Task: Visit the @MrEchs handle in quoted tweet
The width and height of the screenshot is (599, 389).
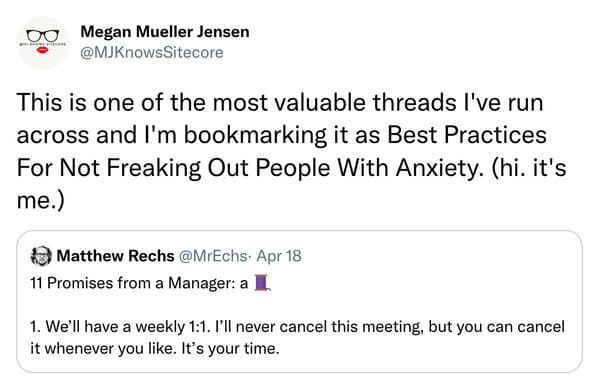Action: click(x=212, y=256)
